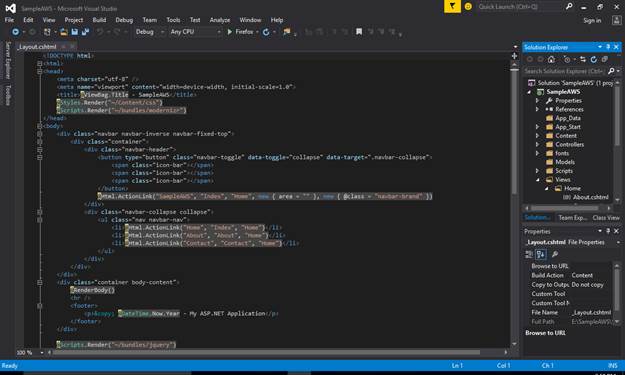Click the Sign in link
The height and width of the screenshot is (375, 625).
592,20
